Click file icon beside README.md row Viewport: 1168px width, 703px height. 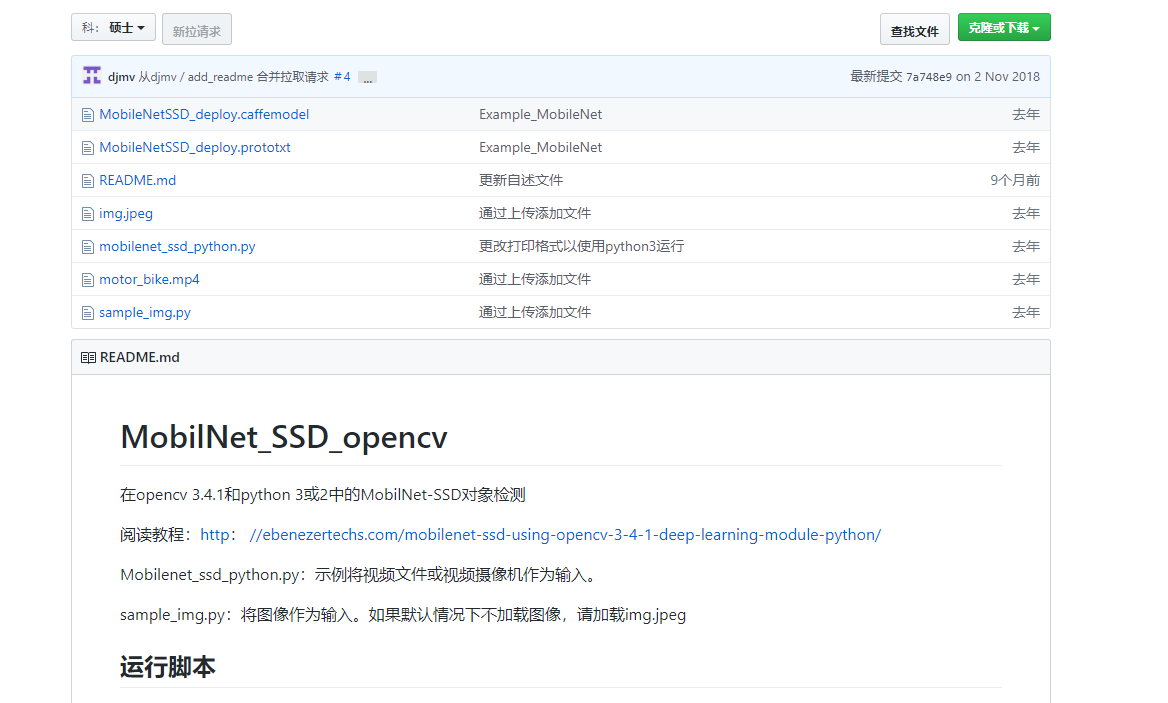(88, 180)
